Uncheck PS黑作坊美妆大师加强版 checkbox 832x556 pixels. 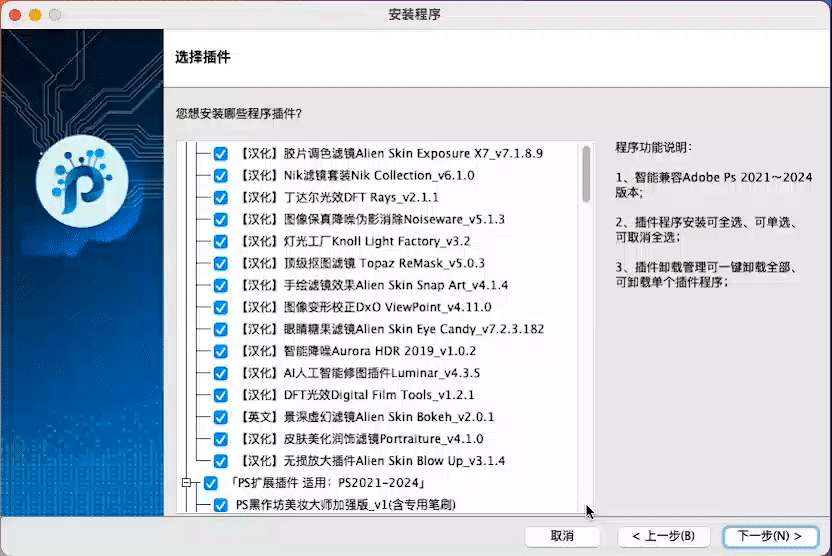(221, 505)
